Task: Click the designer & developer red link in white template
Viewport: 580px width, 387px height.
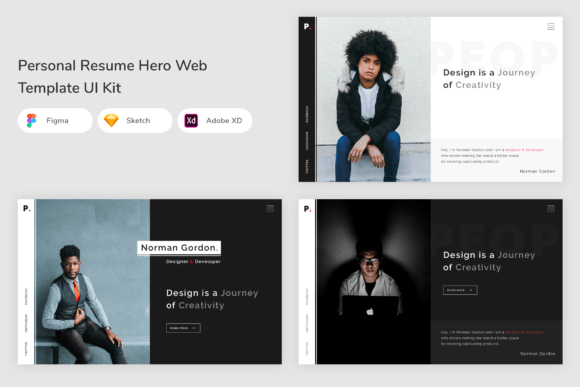Action: (x=524, y=150)
